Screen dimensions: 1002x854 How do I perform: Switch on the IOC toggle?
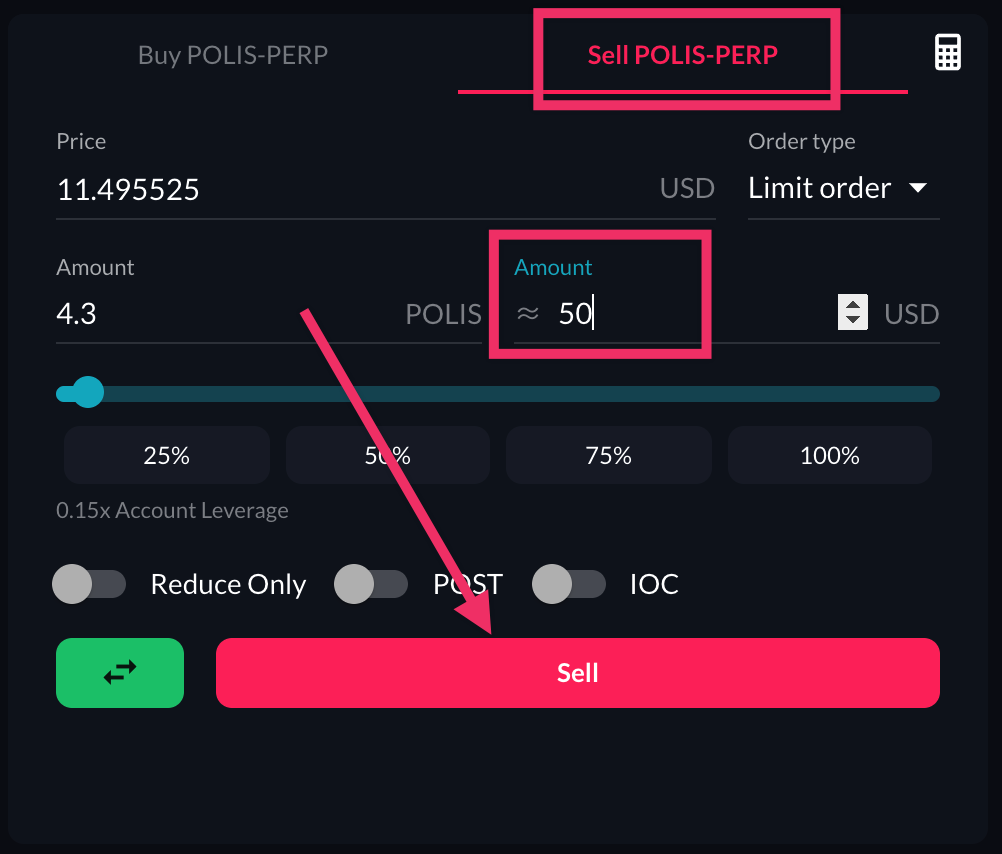[569, 585]
